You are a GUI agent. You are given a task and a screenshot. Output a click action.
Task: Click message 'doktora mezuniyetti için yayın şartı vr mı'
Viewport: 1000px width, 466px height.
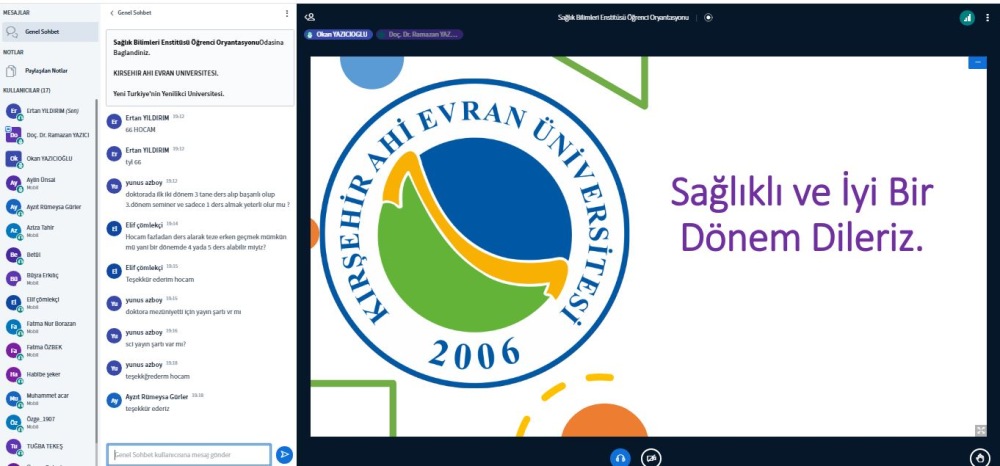pyautogui.click(x=183, y=312)
